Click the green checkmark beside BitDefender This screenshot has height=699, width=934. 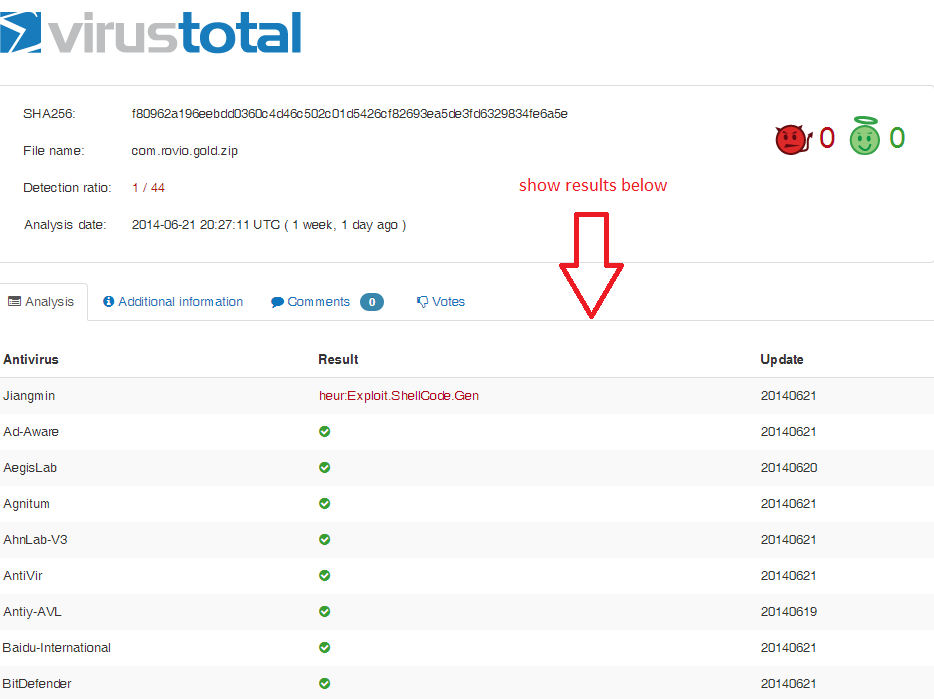pos(324,683)
